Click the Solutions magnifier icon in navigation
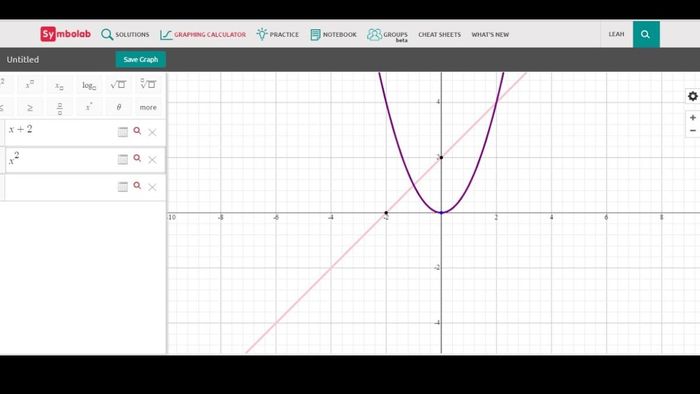This screenshot has height=394, width=700. [107, 34]
